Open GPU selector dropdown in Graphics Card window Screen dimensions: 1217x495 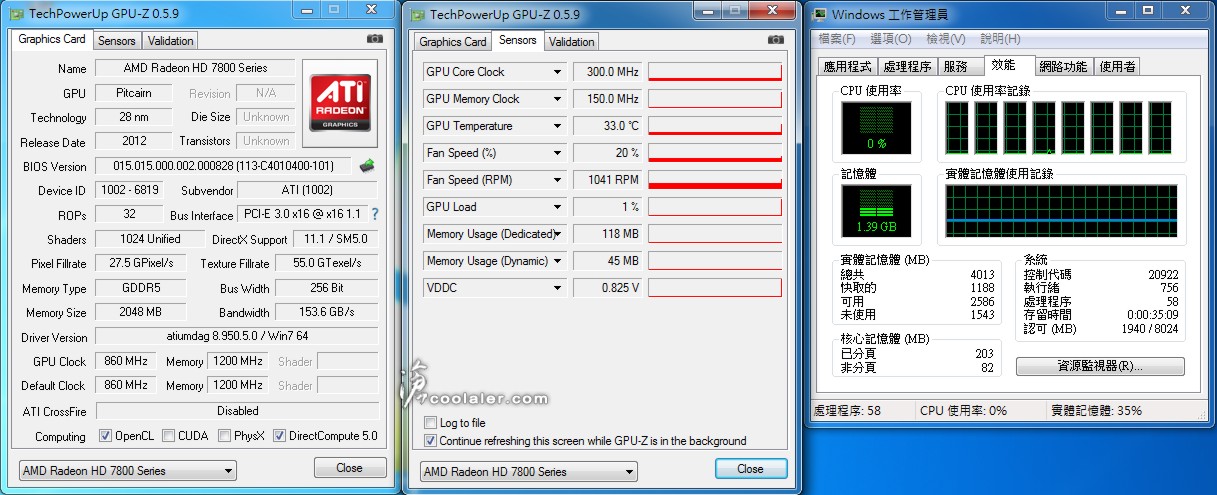(x=128, y=470)
